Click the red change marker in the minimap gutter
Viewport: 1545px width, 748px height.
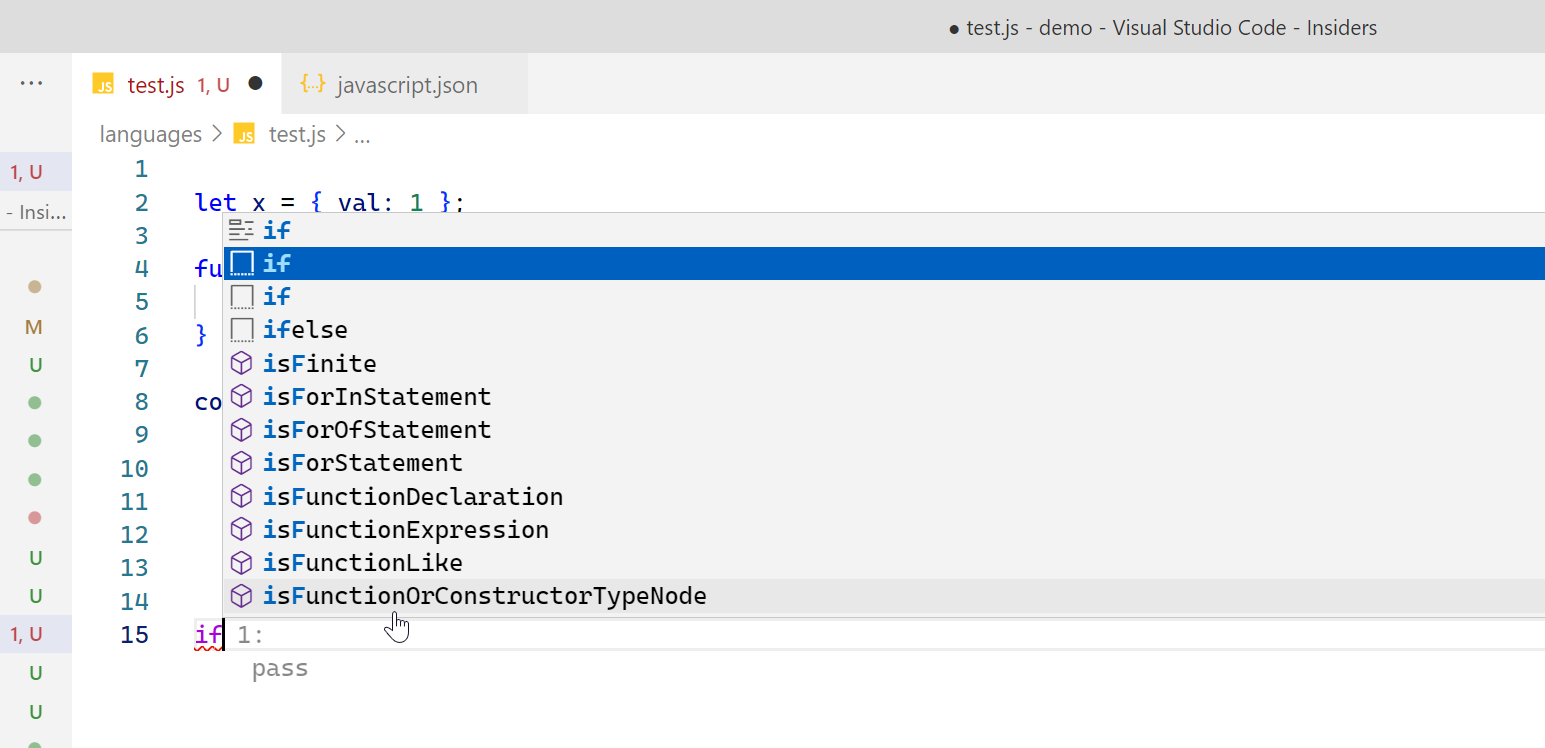36,518
